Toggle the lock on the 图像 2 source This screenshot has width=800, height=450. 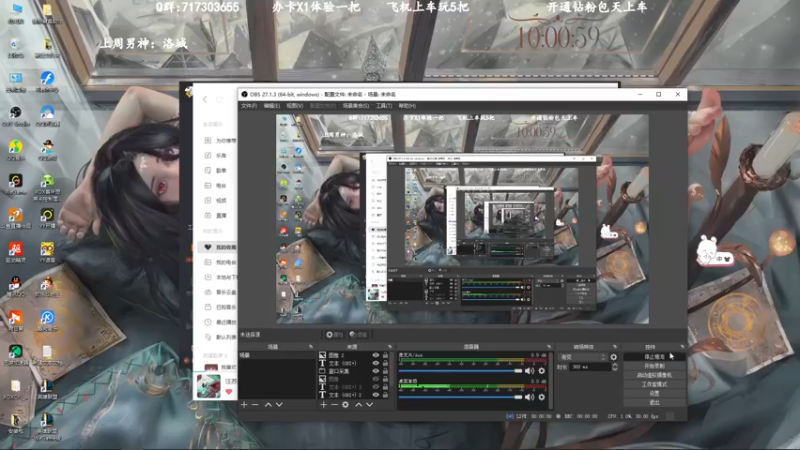pyautogui.click(x=386, y=355)
